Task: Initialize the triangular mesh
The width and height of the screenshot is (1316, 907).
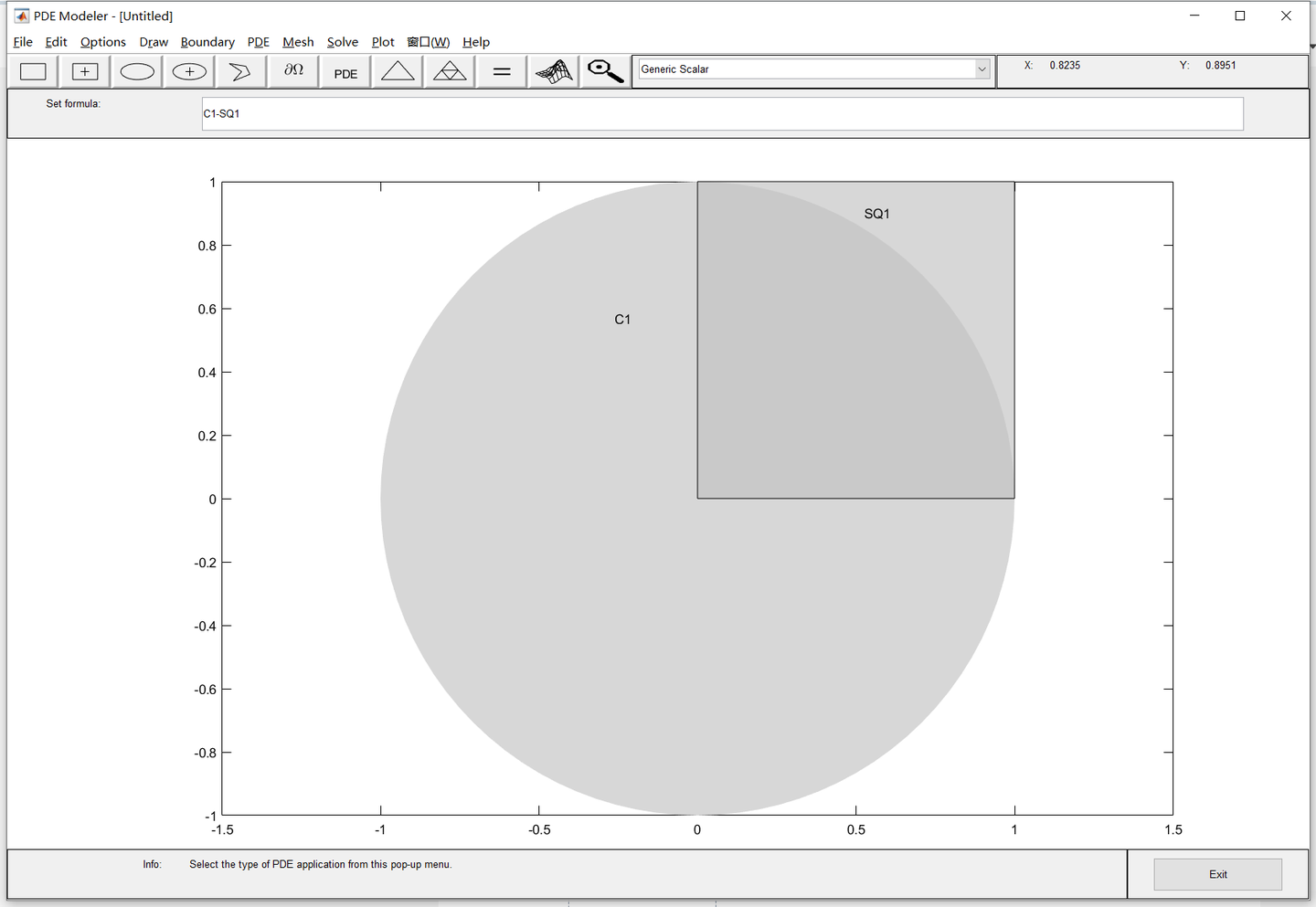Action: click(x=398, y=71)
